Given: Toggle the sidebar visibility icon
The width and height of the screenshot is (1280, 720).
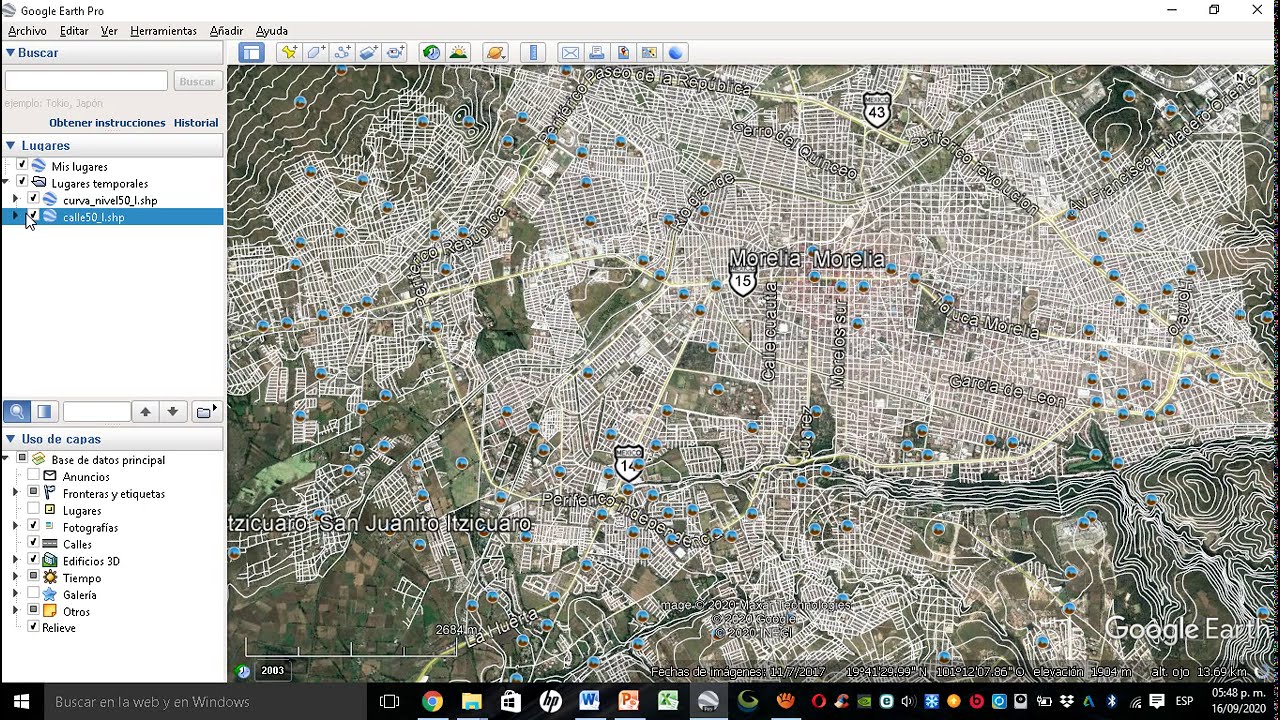Looking at the screenshot, I should [251, 52].
